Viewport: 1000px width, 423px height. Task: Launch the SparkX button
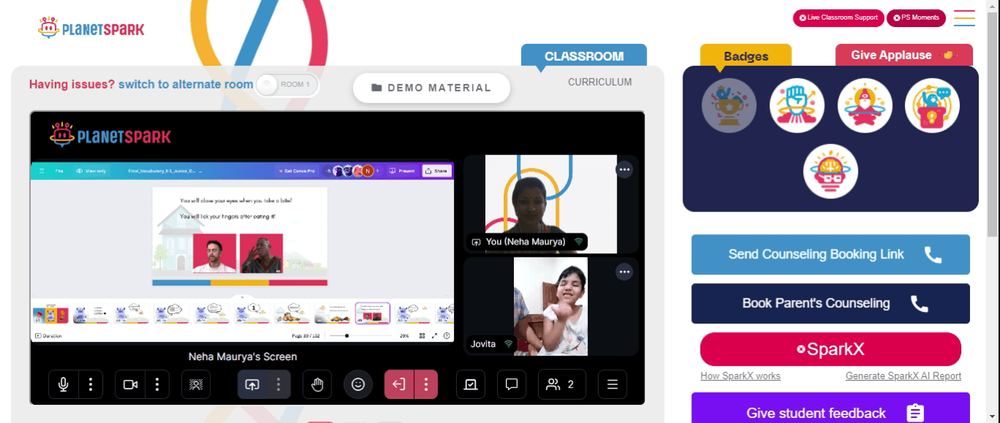[830, 349]
